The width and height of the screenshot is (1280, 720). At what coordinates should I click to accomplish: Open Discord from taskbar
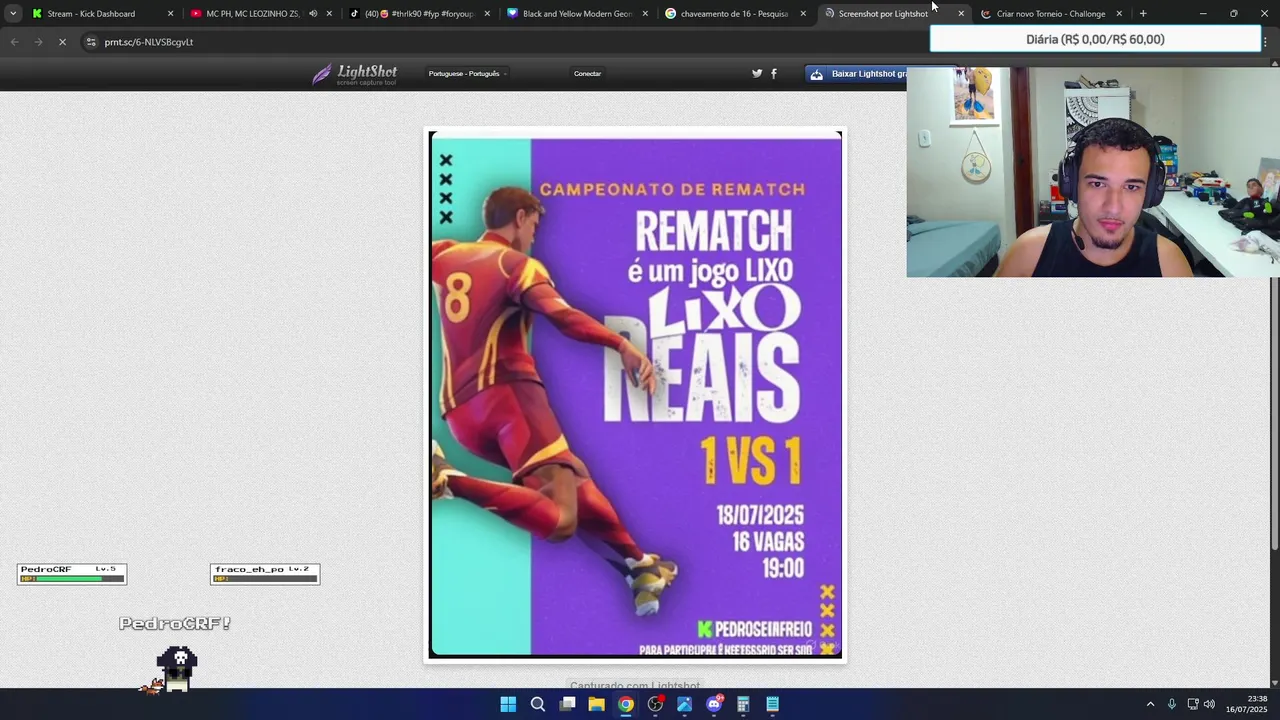[714, 704]
